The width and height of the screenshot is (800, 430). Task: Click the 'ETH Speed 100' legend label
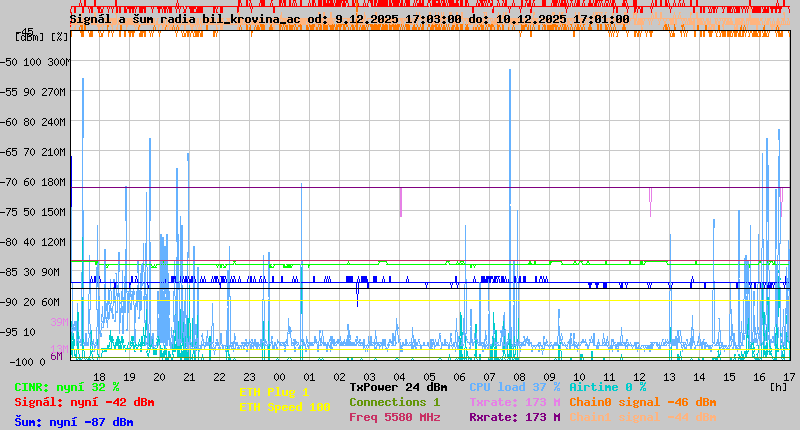pyautogui.click(x=285, y=407)
